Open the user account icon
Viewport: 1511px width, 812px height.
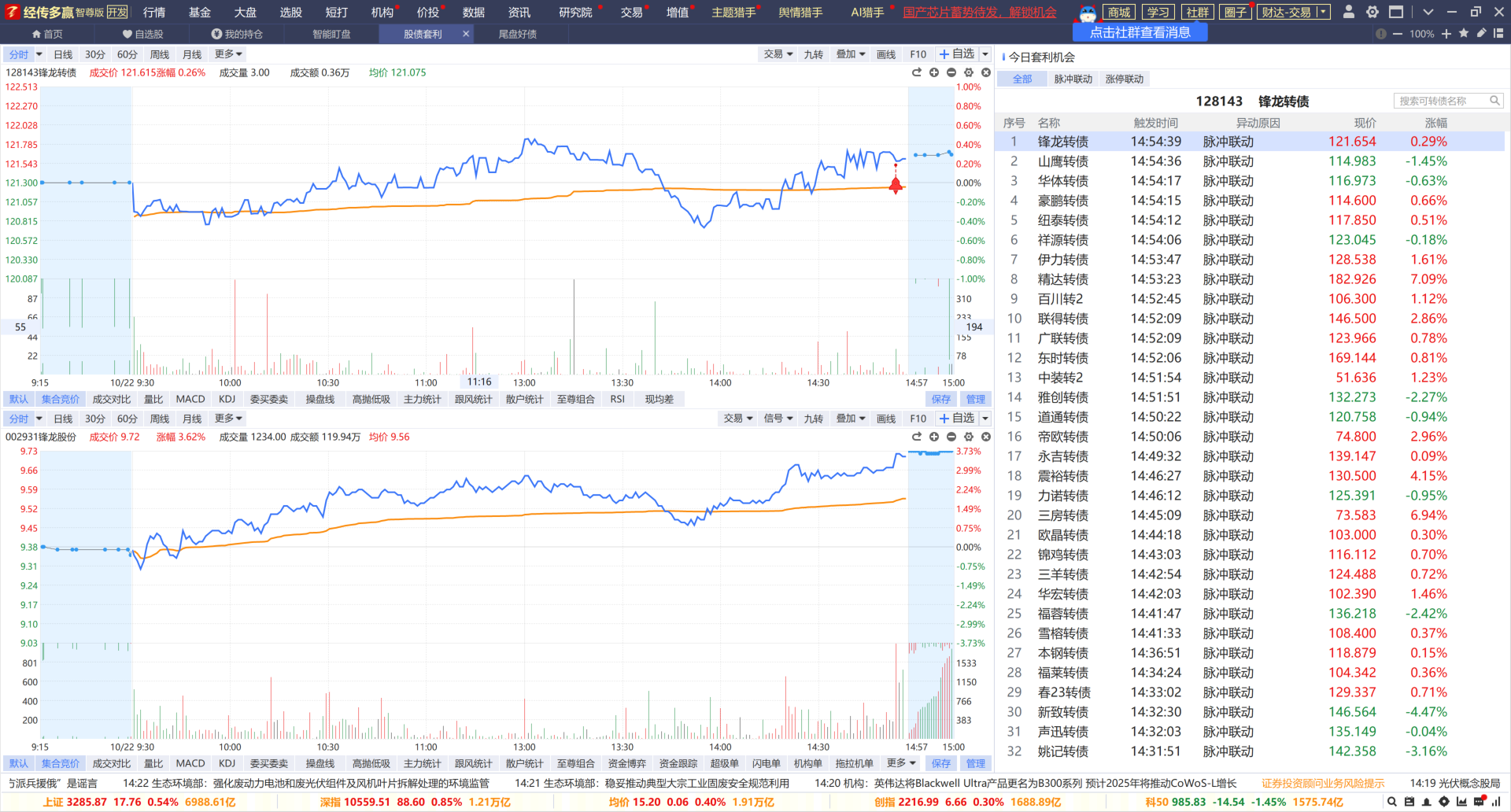click(1349, 12)
